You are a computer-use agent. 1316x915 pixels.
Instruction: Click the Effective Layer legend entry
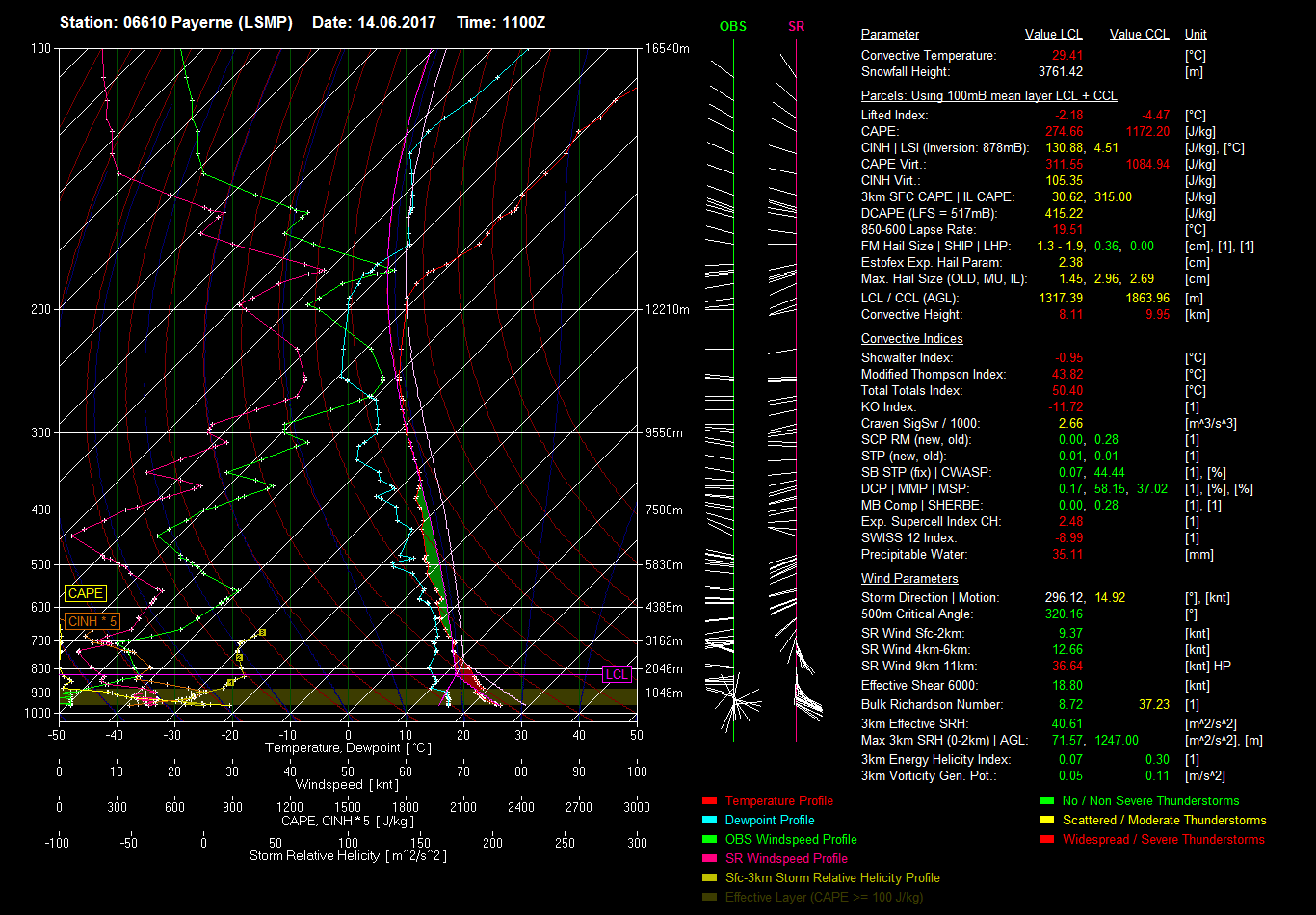coord(824,897)
